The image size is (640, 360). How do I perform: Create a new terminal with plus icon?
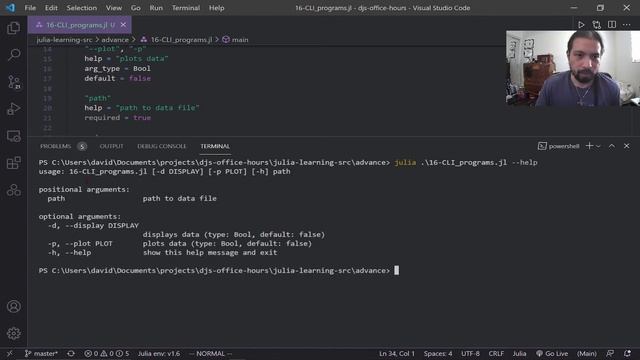[589, 146]
